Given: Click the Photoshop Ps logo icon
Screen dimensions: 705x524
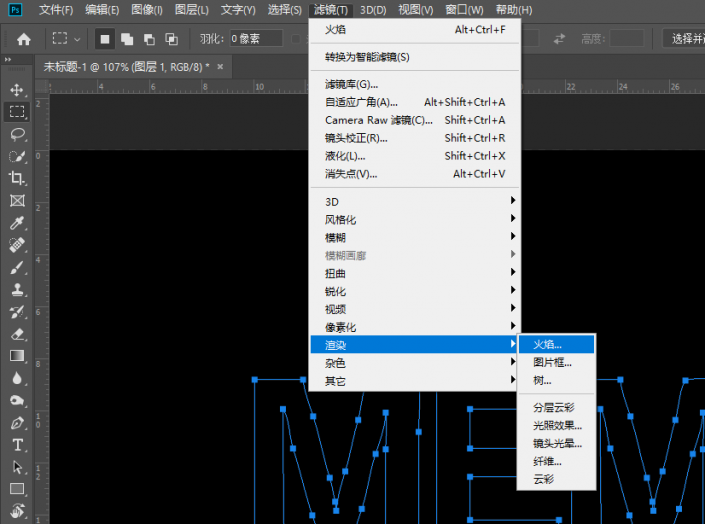Looking at the screenshot, I should point(15,9).
